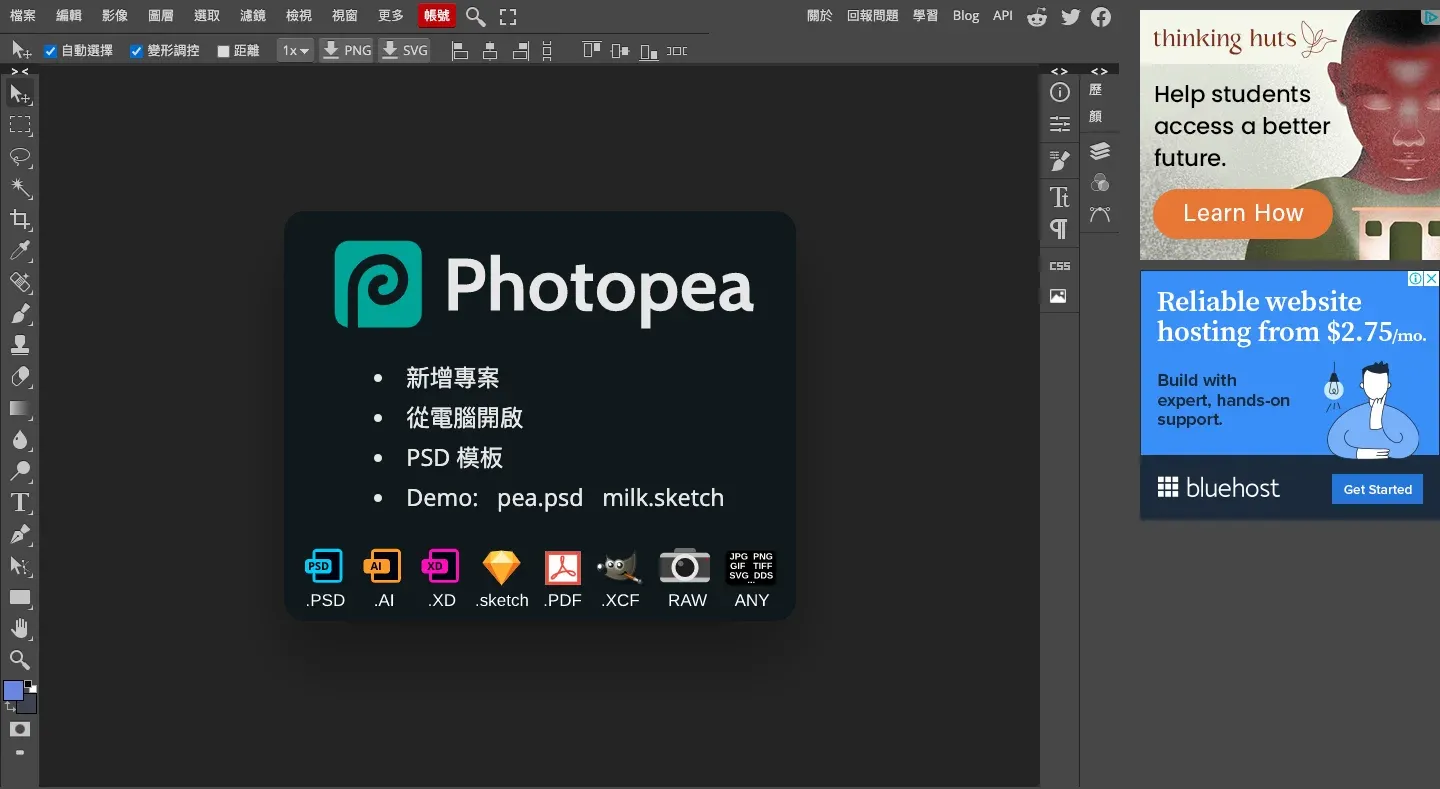Click the search magnifier in menu bar

[x=476, y=17]
